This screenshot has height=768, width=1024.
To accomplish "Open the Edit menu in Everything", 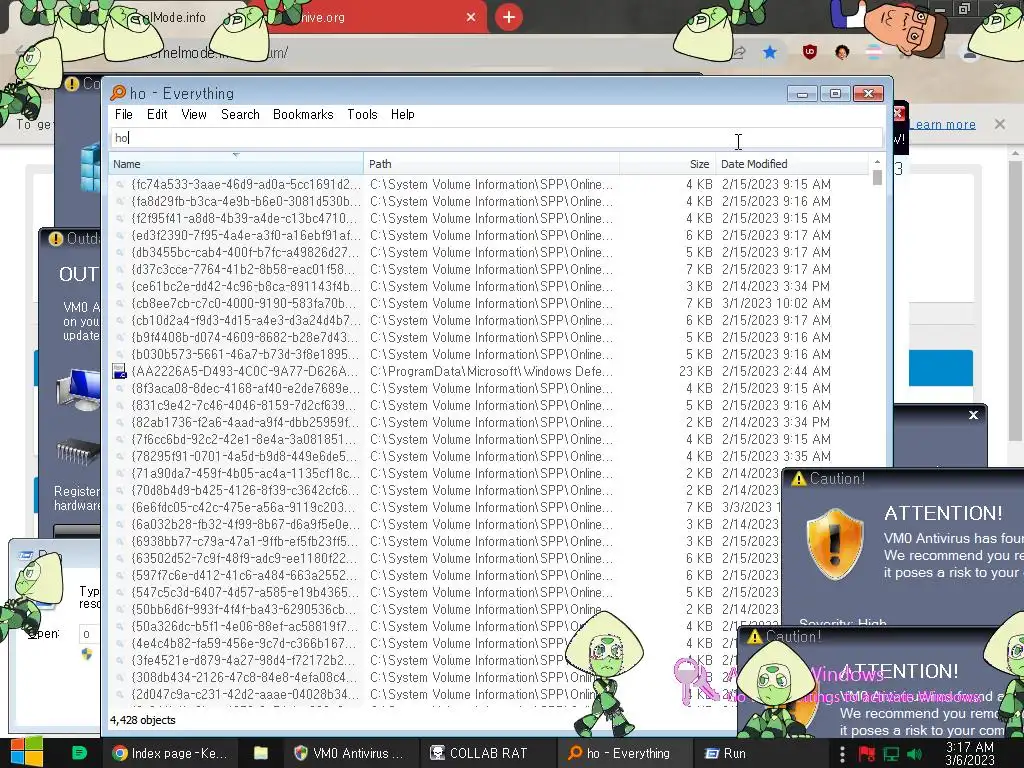I will [x=157, y=114].
